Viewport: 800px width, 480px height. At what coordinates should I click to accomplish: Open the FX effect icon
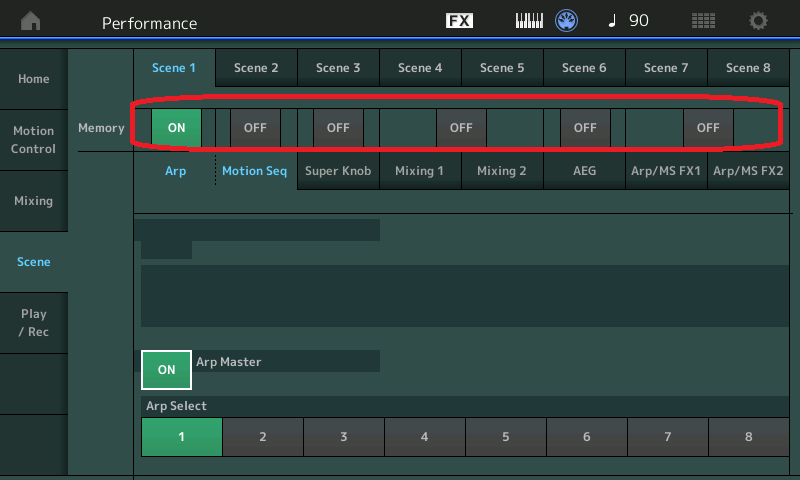(459, 21)
